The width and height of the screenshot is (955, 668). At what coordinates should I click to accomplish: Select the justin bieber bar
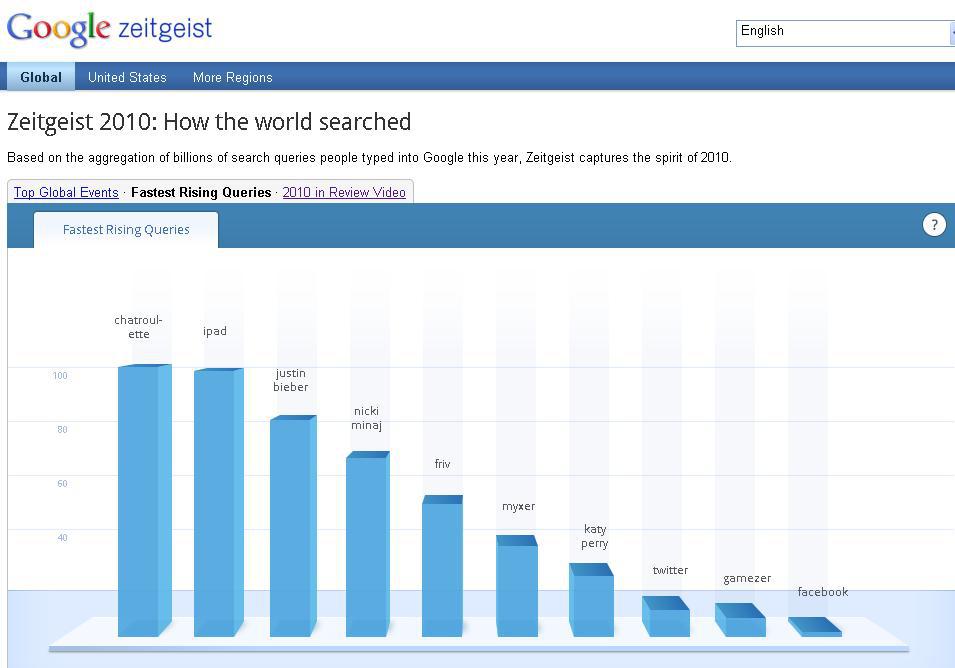tap(291, 525)
